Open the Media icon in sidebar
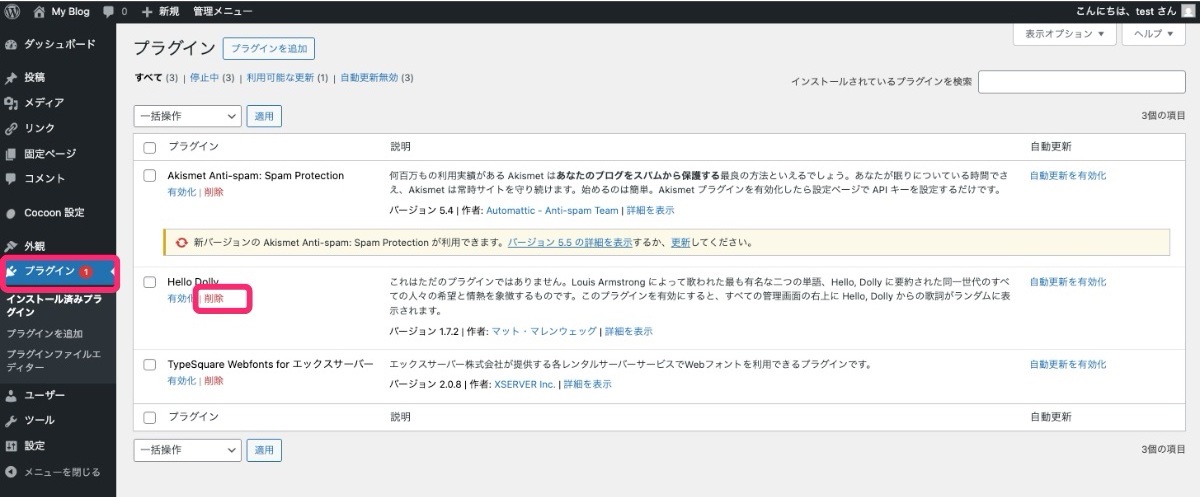This screenshot has height=497, width=1200. click(x=11, y=103)
